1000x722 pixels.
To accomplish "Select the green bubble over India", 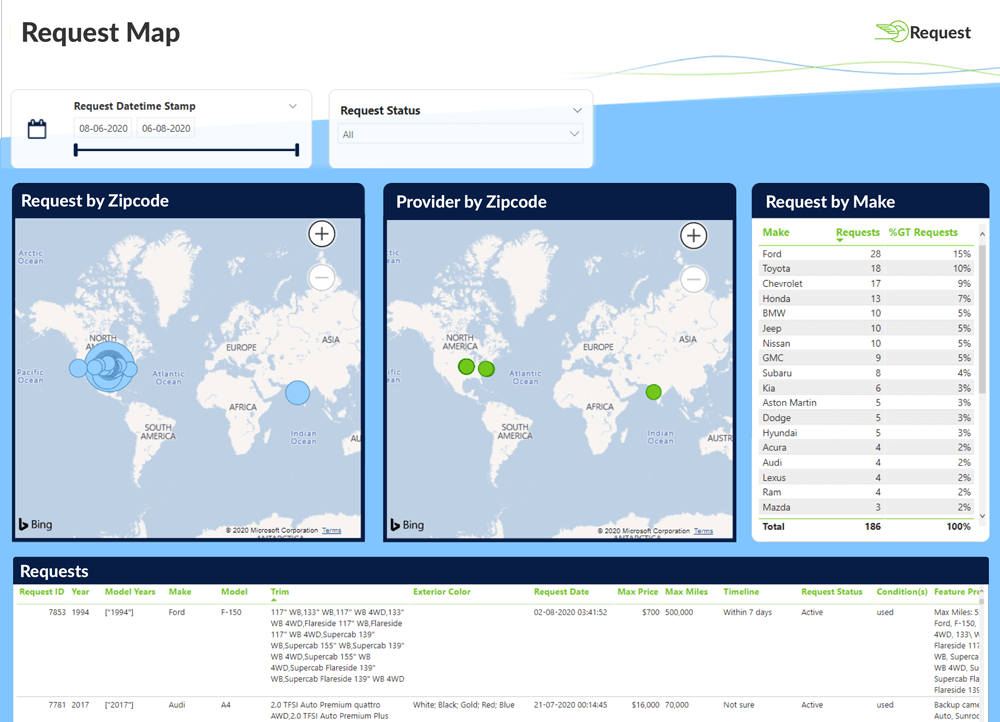I will click(x=653, y=392).
